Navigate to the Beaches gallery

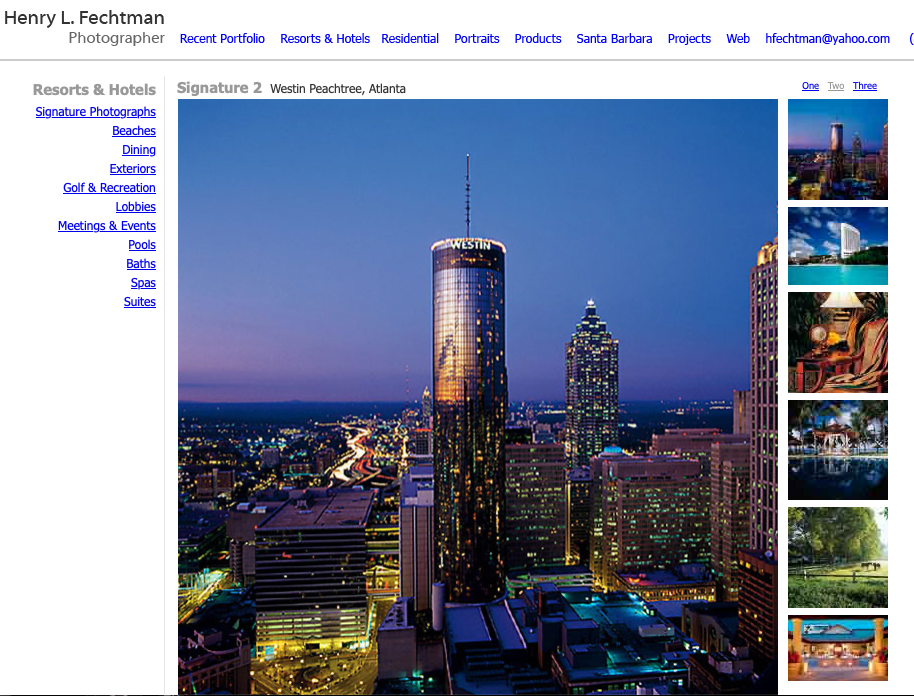134,131
